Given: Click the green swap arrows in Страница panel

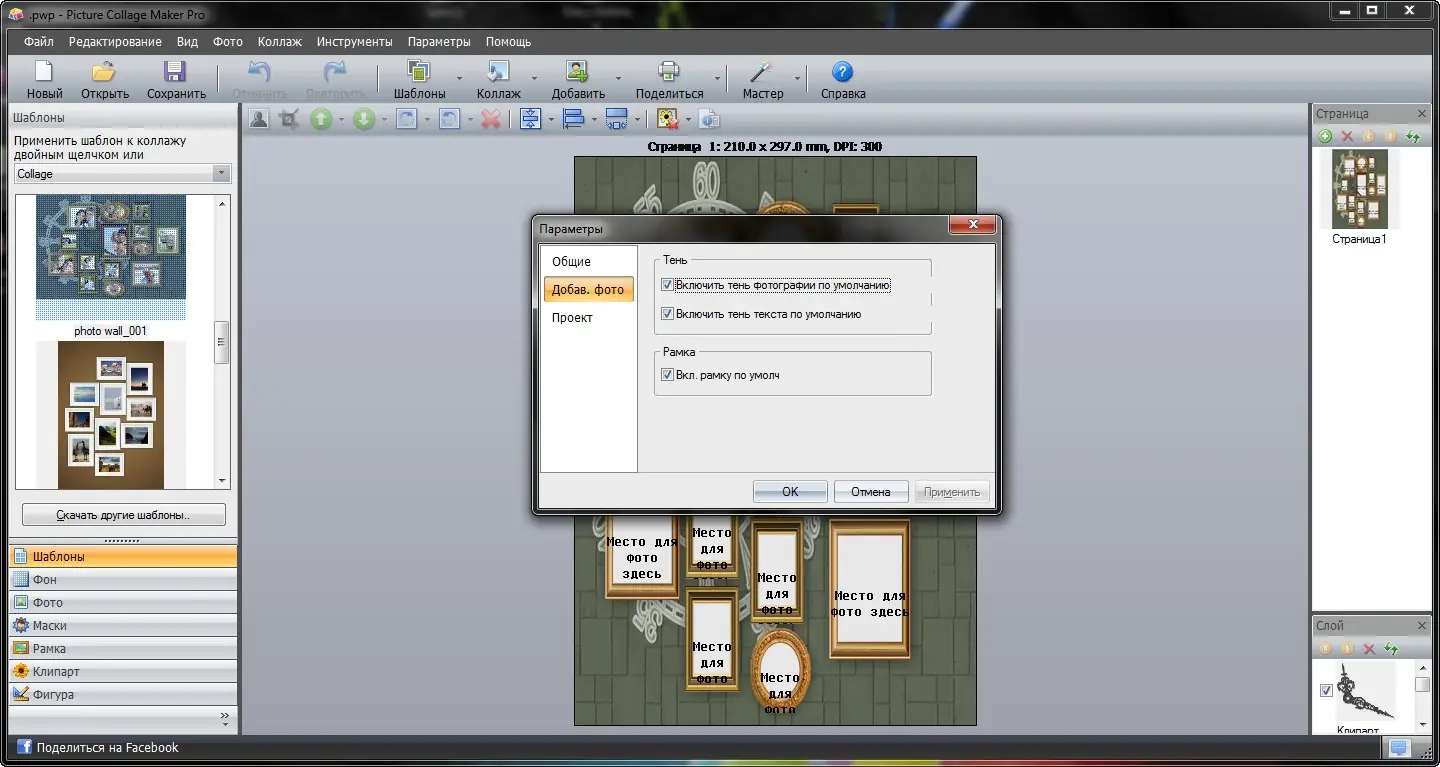Looking at the screenshot, I should coord(1414,136).
